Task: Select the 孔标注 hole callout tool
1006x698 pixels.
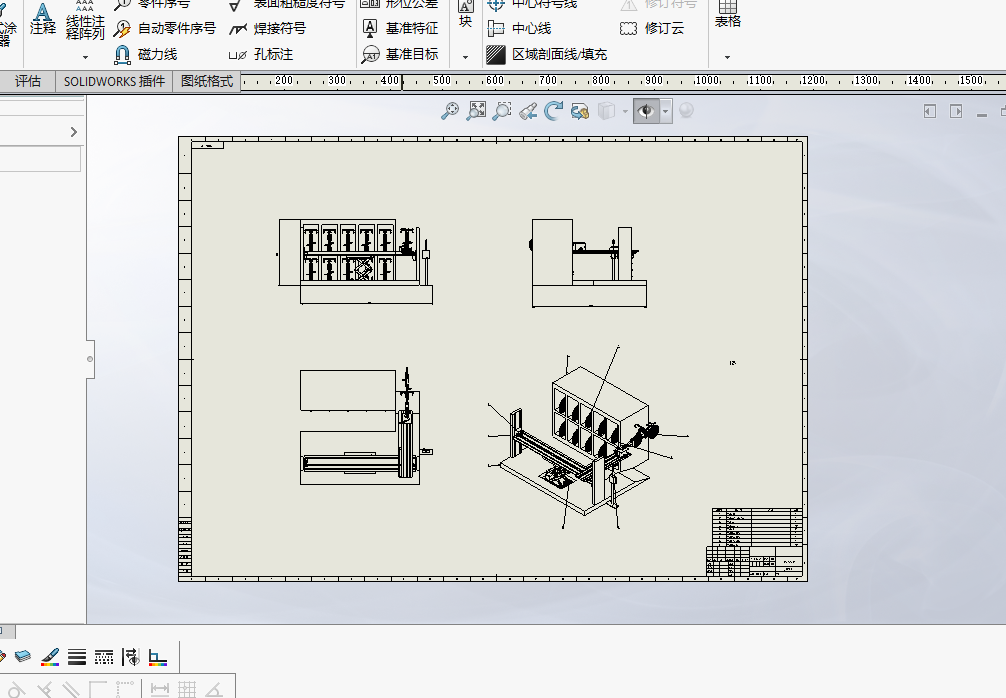Action: 260,55
